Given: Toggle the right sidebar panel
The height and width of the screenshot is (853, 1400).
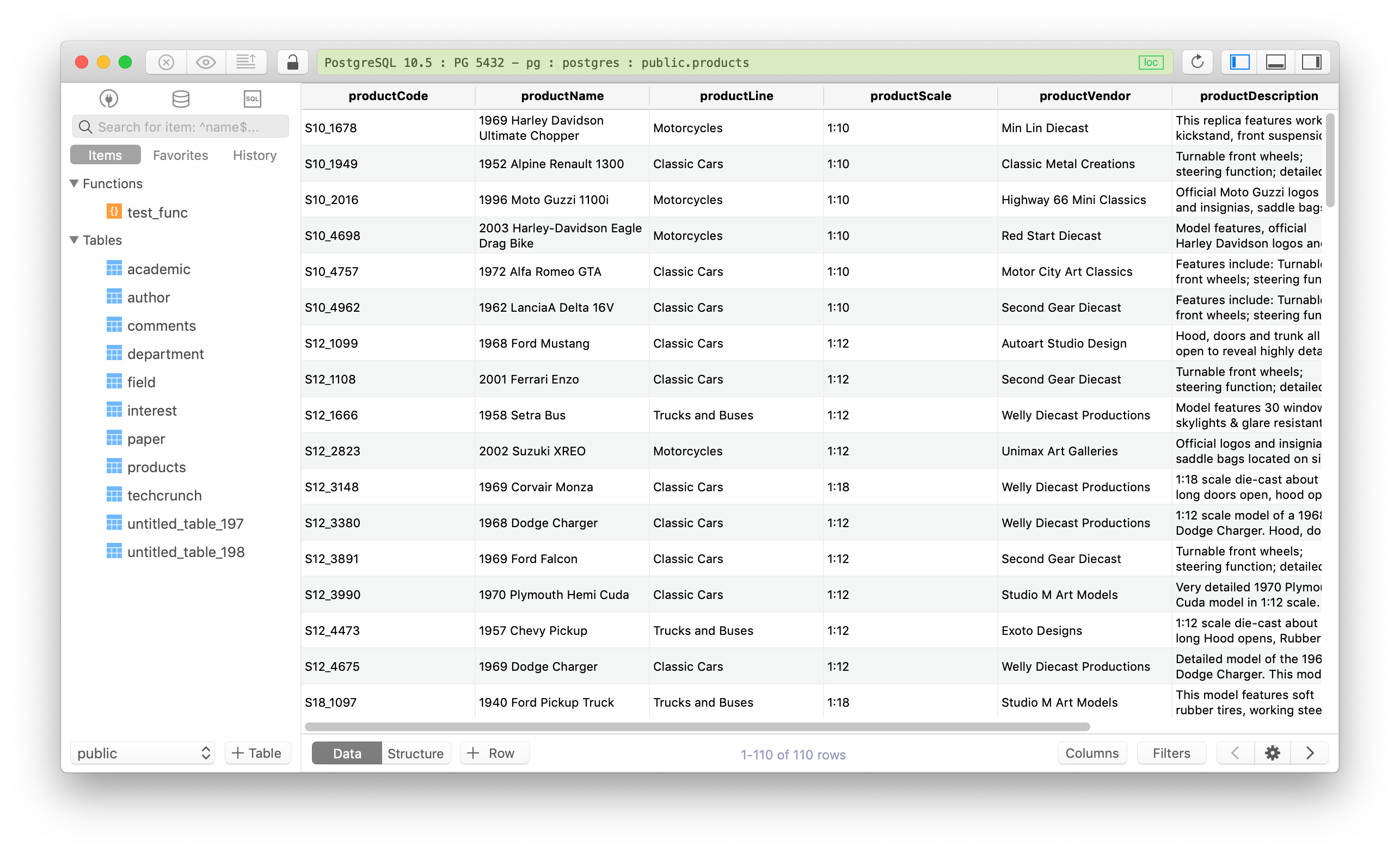Looking at the screenshot, I should point(1311,62).
